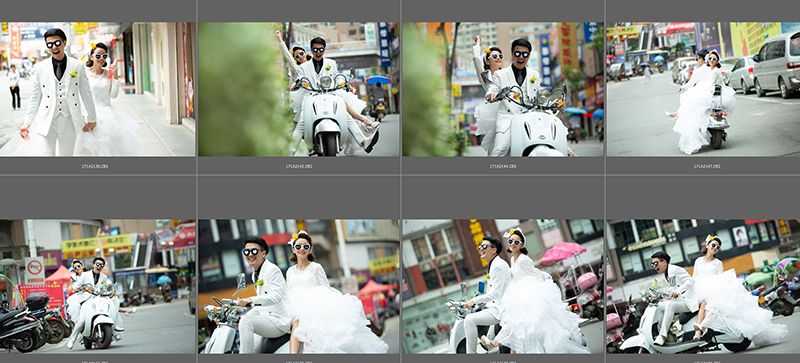
Task: Select the couple walking on sidewalk thumbnail
Action: tap(97, 89)
